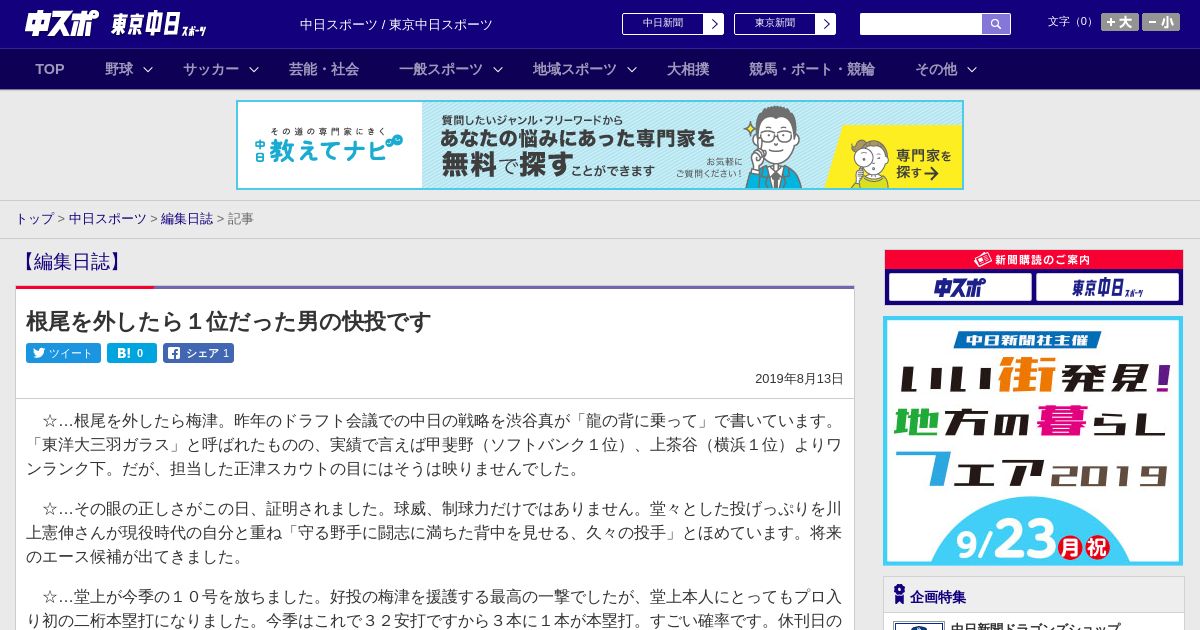Viewport: 1200px width, 630px height.
Task: Go to 中日スポーツ breadcrumb link
Action: tap(107, 218)
